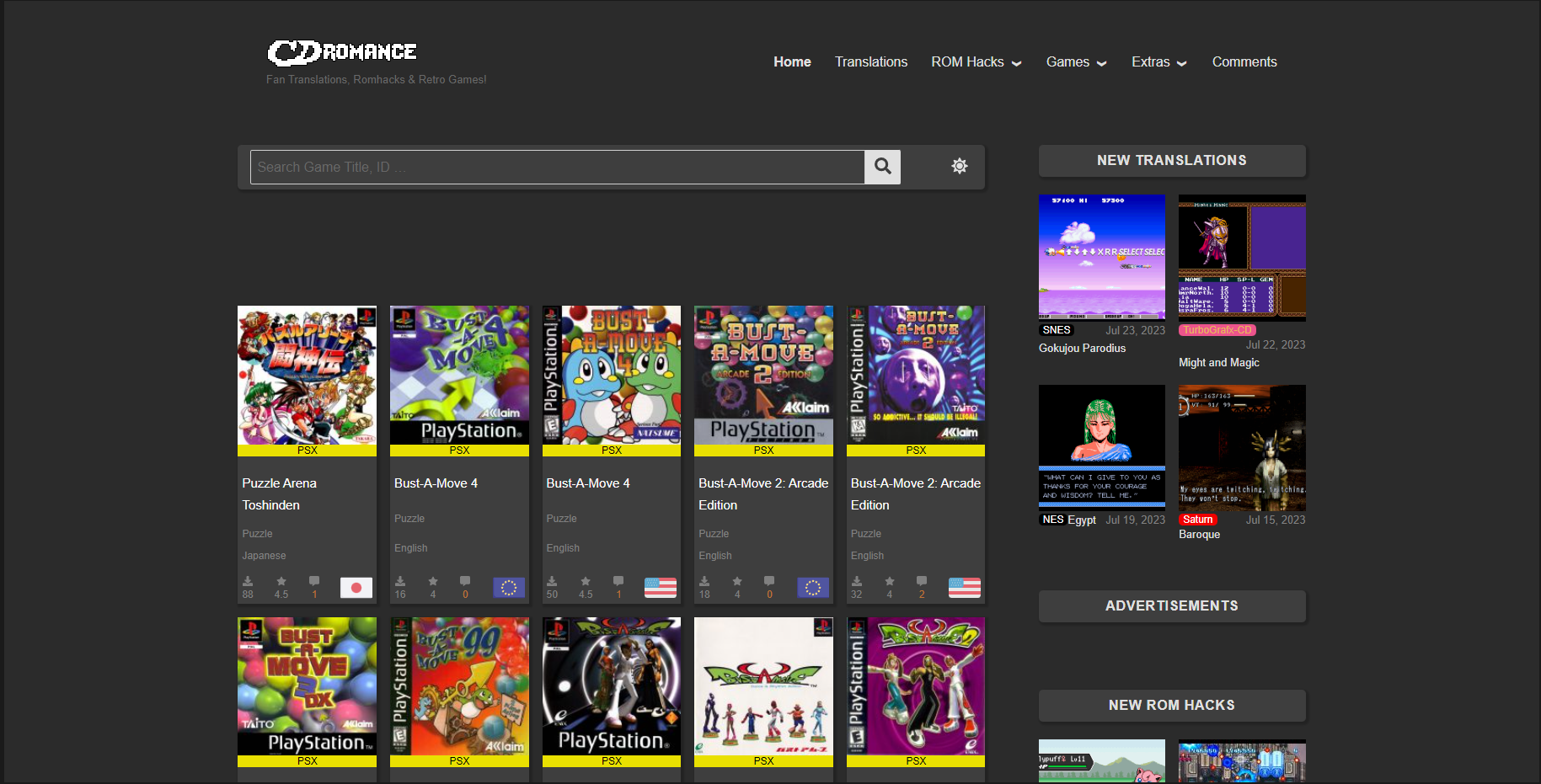Open the Translations menu item

(870, 62)
